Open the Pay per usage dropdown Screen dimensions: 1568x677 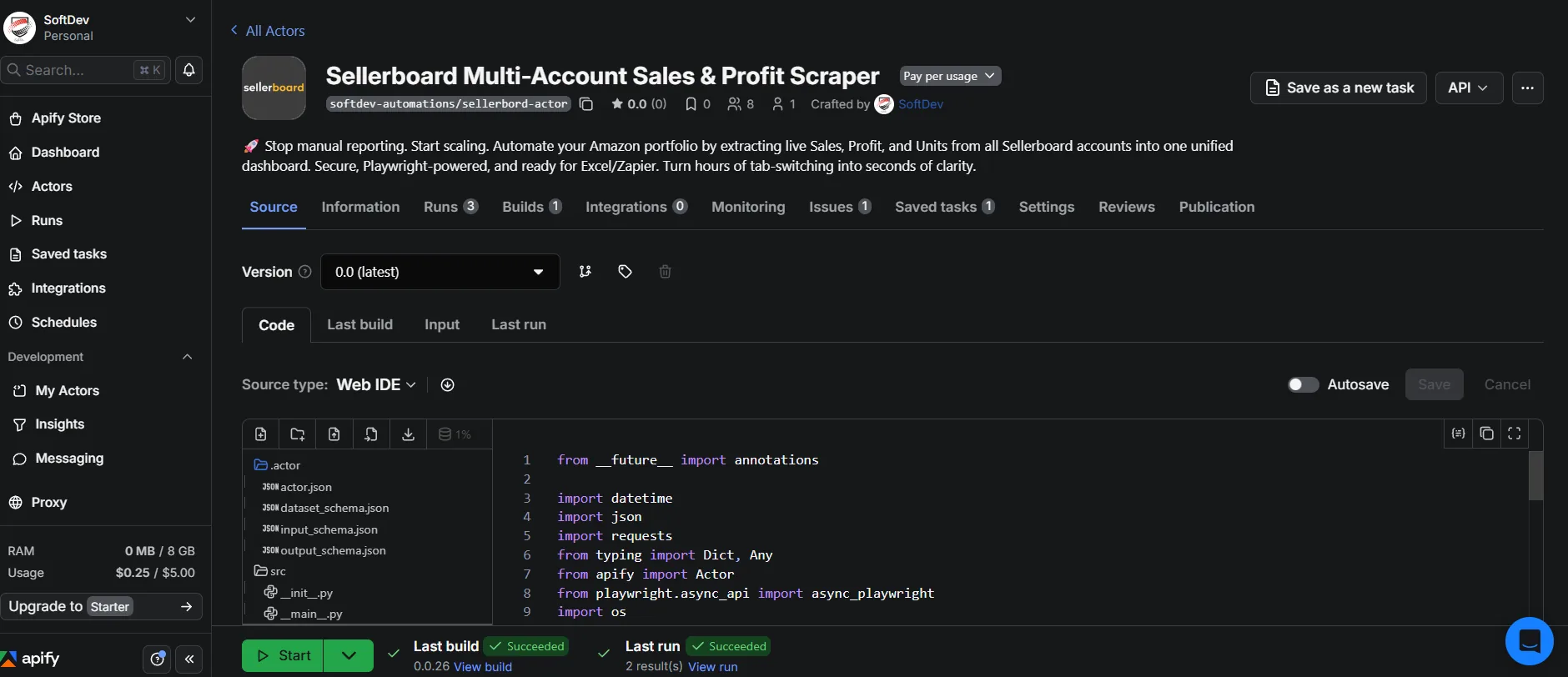(950, 76)
